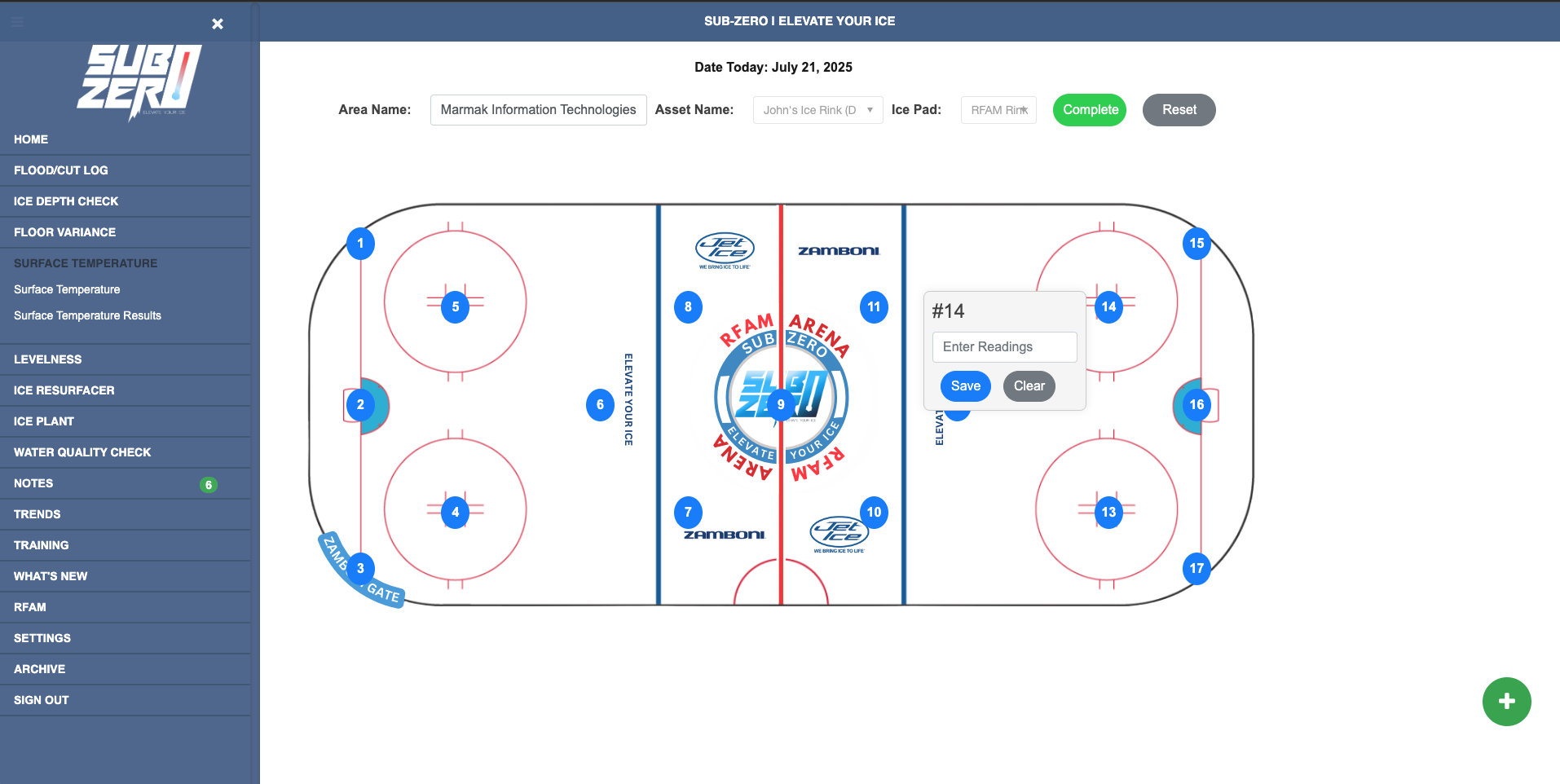Open TRENDS menu item

[x=126, y=514]
